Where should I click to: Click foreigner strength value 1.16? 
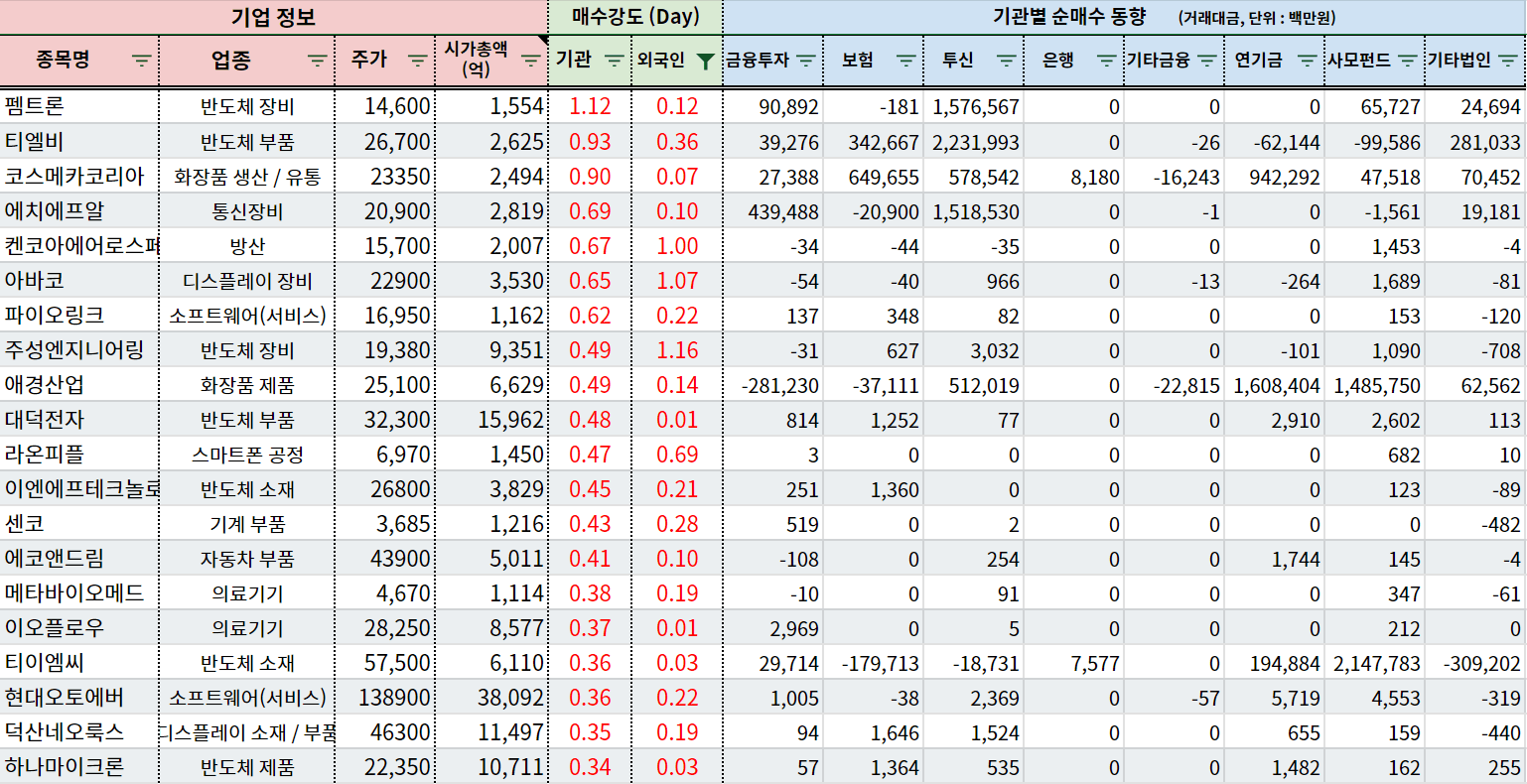click(677, 350)
